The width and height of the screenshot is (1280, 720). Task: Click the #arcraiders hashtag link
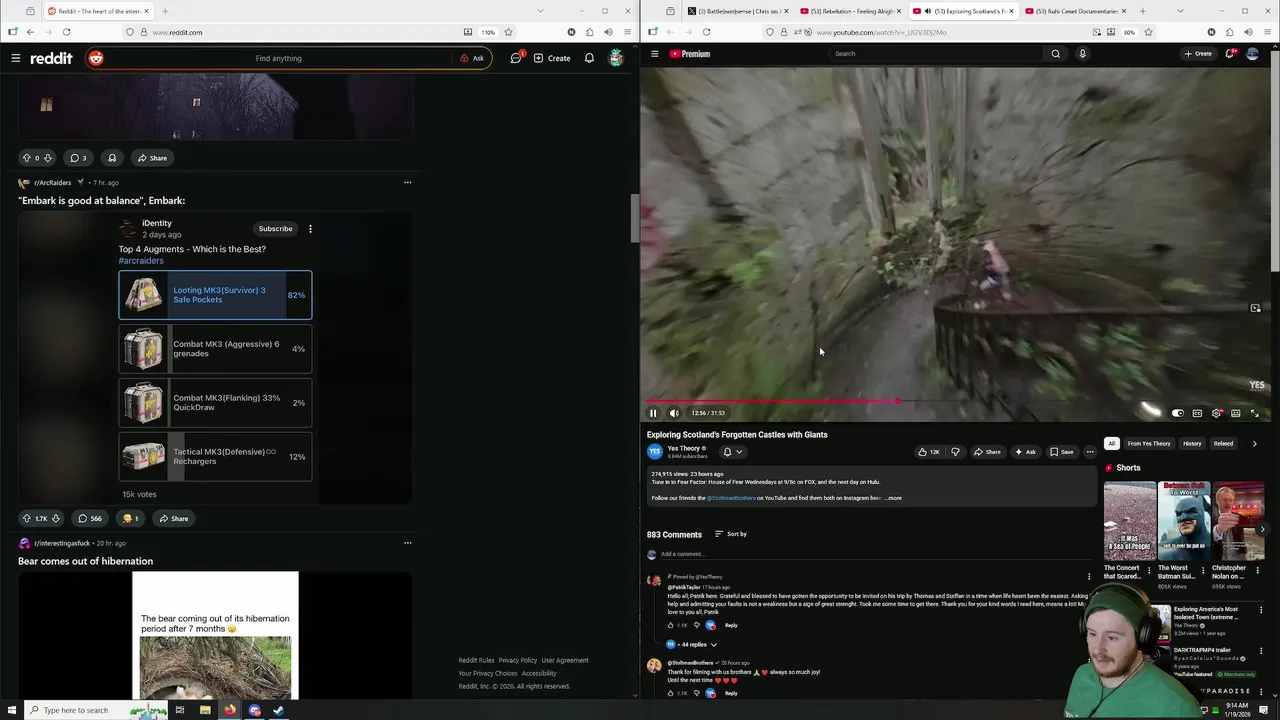141,260
